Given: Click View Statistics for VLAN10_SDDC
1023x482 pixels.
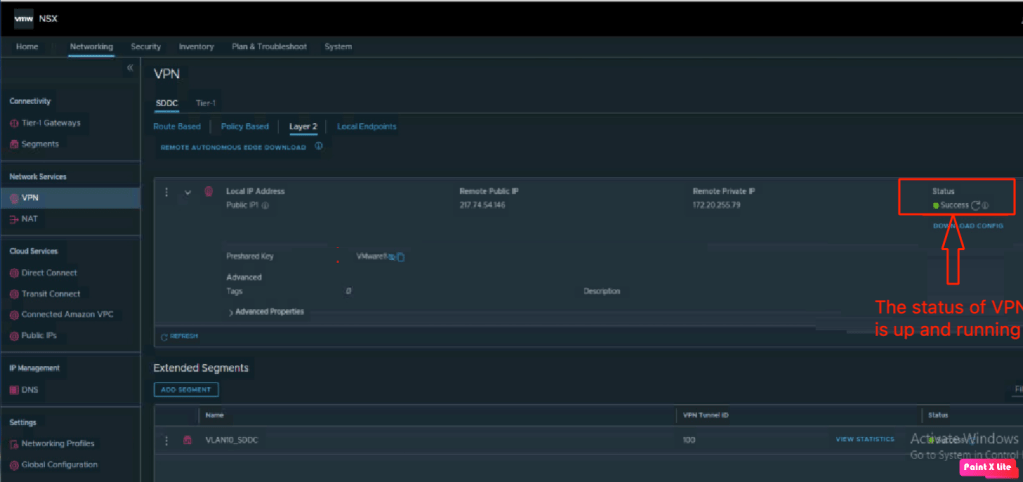Looking at the screenshot, I should point(865,439).
